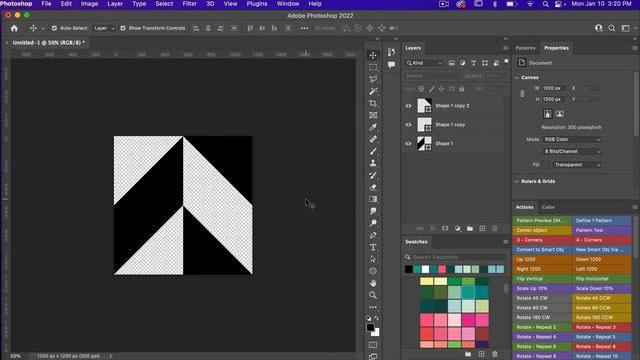
Task: Open the Fill Transparent dropdown
Action: point(578,164)
